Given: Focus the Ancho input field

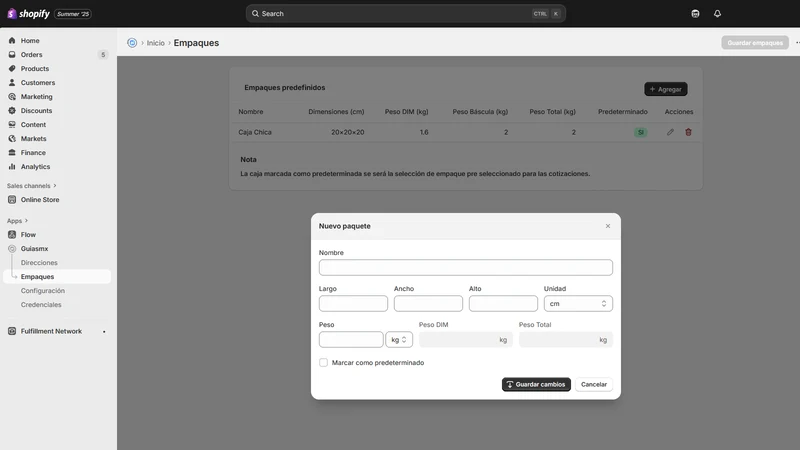Looking at the screenshot, I should pos(428,304).
